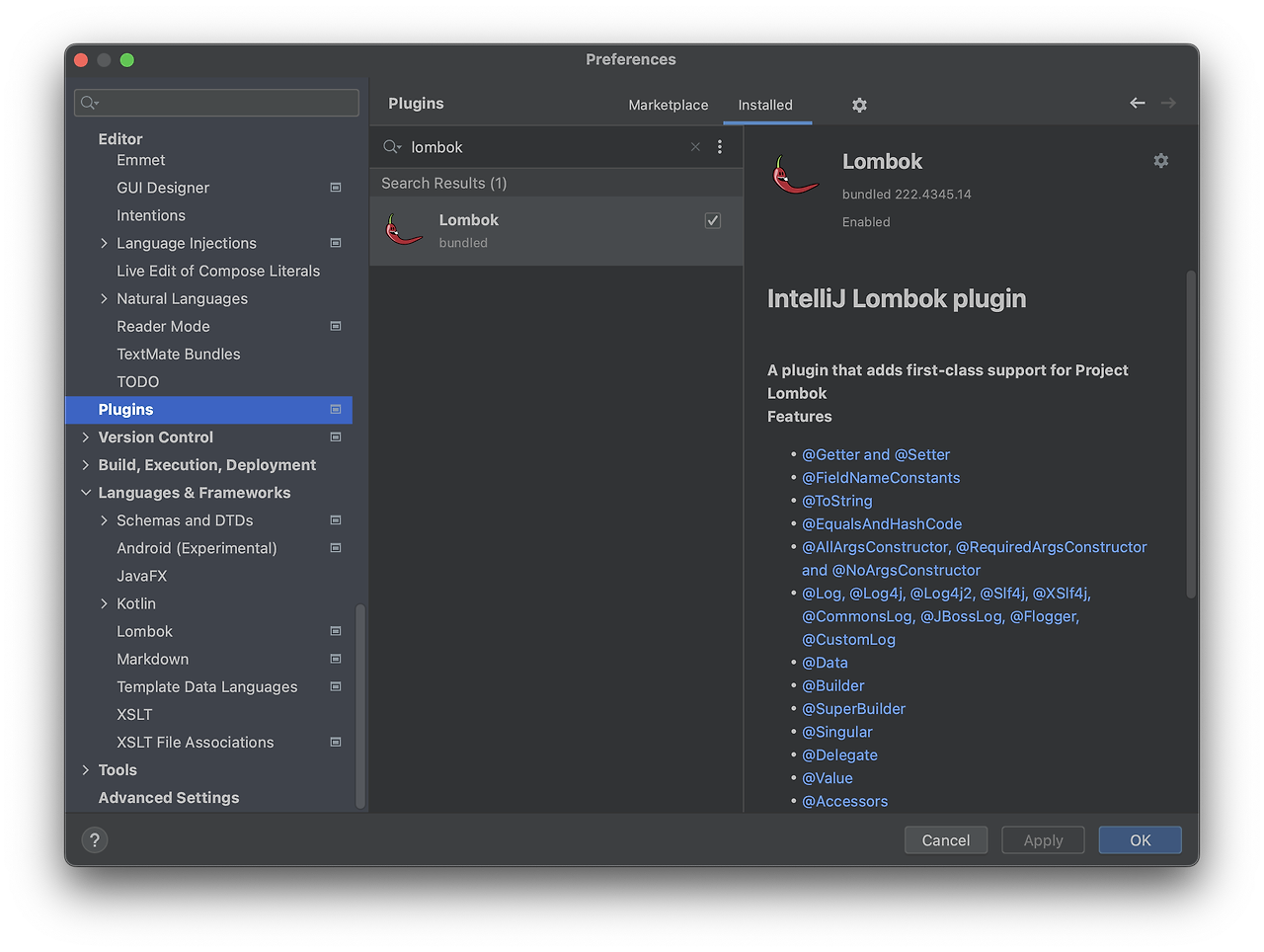
Task: Click the project-level icon next to Plugins
Action: pyautogui.click(x=336, y=409)
